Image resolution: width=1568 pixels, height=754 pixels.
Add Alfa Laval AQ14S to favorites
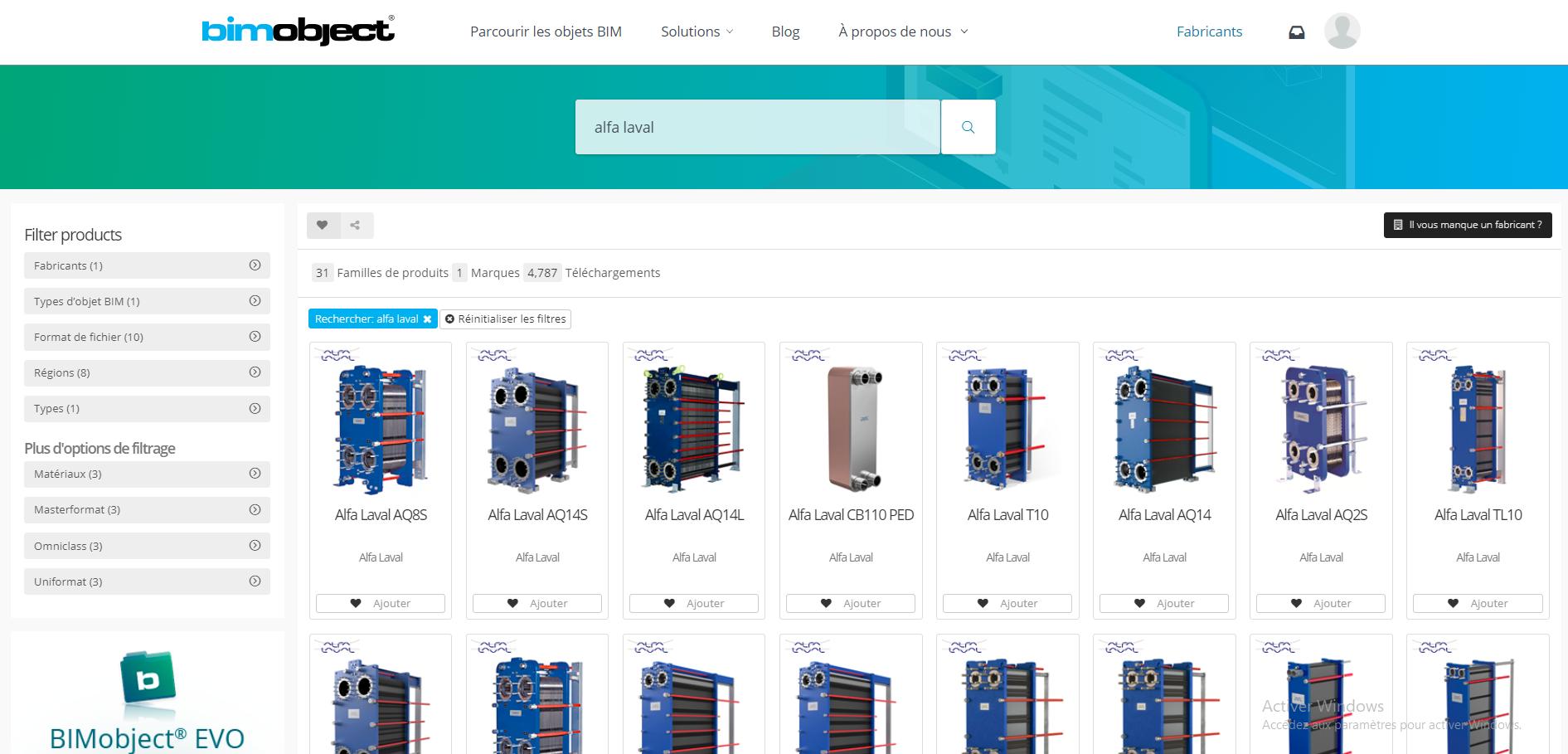pyautogui.click(x=537, y=603)
